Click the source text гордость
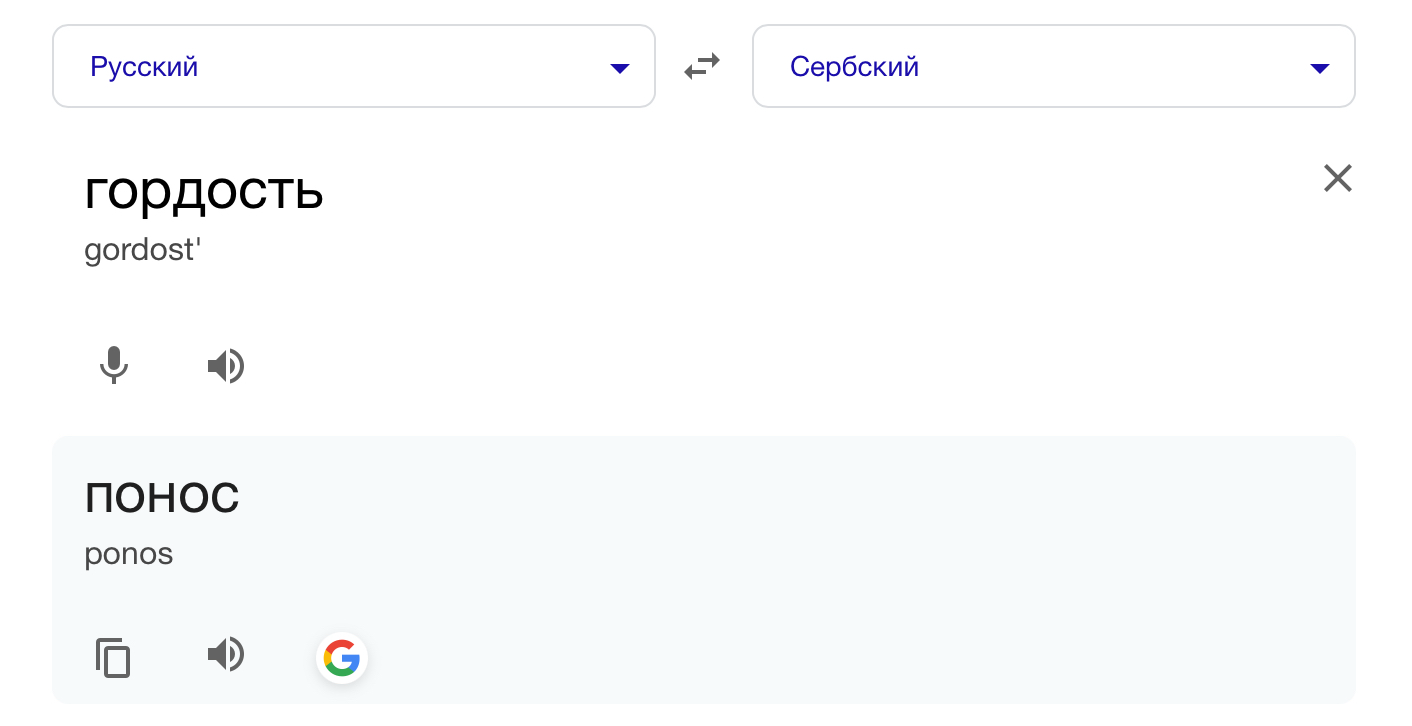 pos(204,191)
